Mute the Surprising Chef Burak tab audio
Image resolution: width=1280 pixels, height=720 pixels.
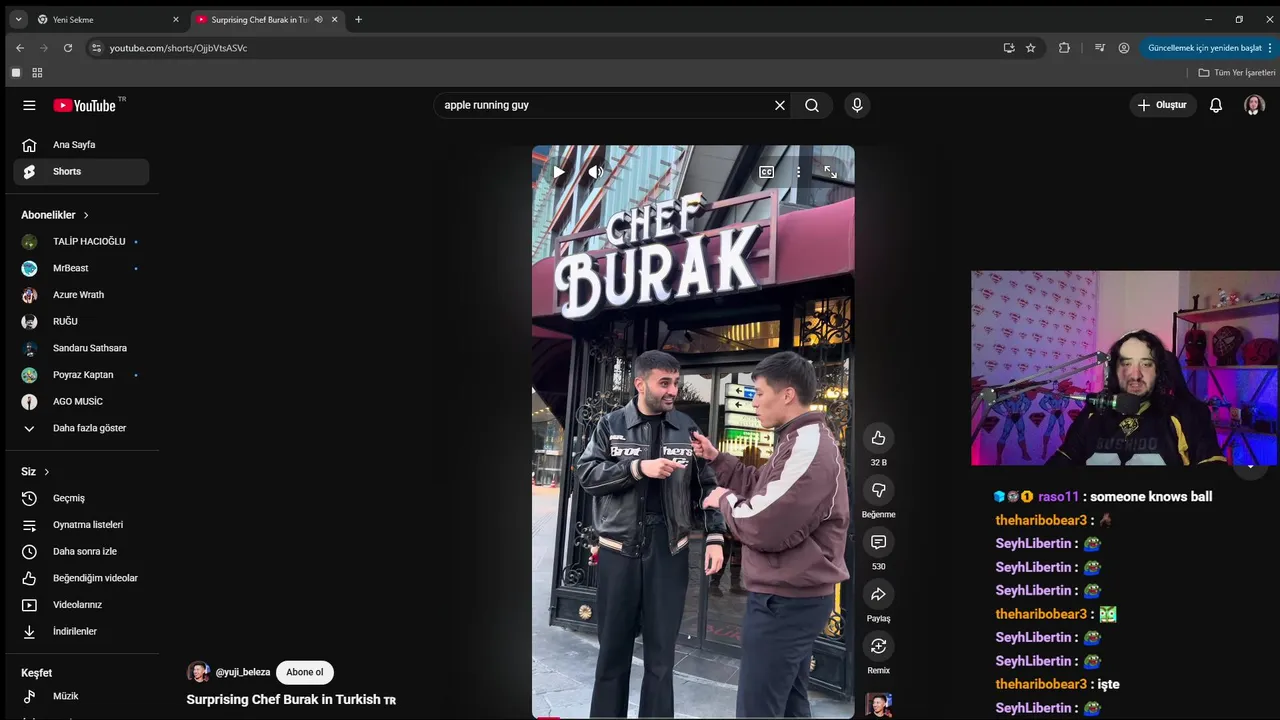click(319, 19)
